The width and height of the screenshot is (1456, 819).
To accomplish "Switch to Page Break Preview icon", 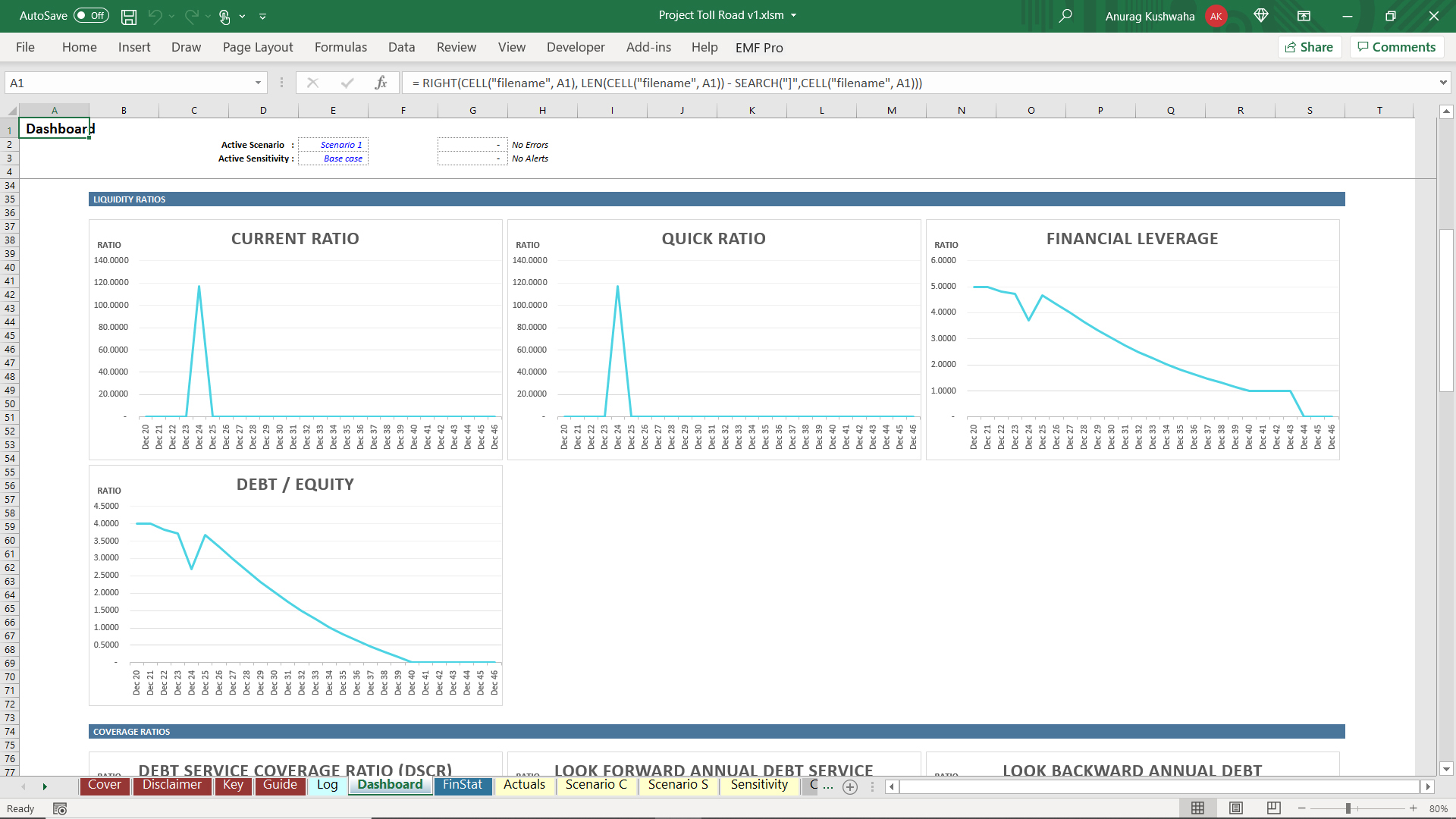I will (1273, 808).
